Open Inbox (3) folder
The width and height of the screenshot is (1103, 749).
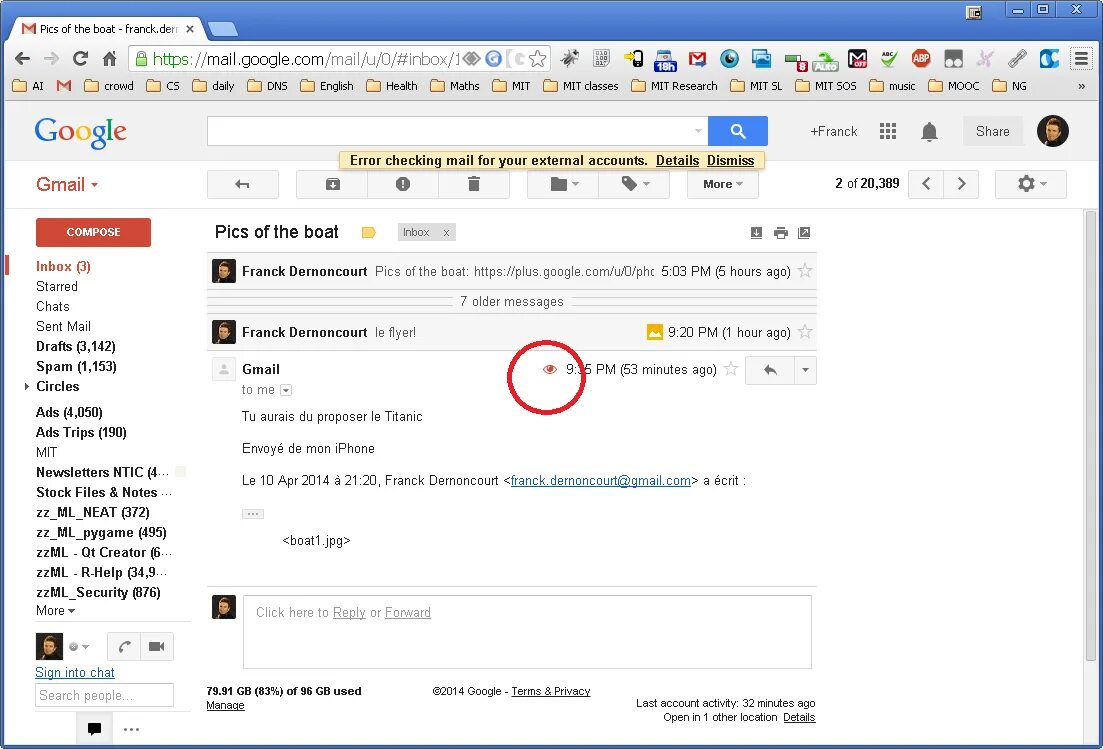63,267
